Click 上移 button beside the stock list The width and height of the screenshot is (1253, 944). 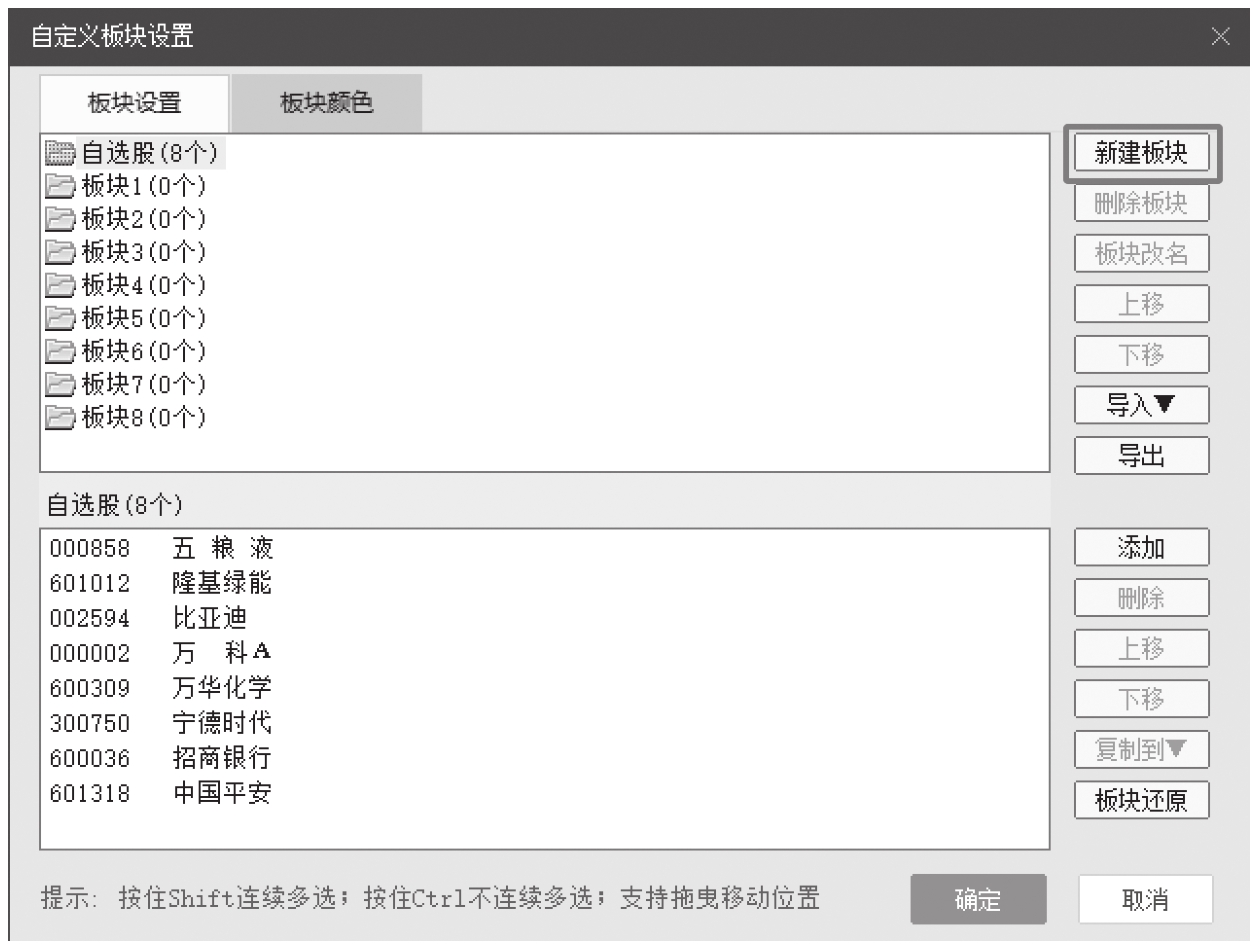(1142, 648)
